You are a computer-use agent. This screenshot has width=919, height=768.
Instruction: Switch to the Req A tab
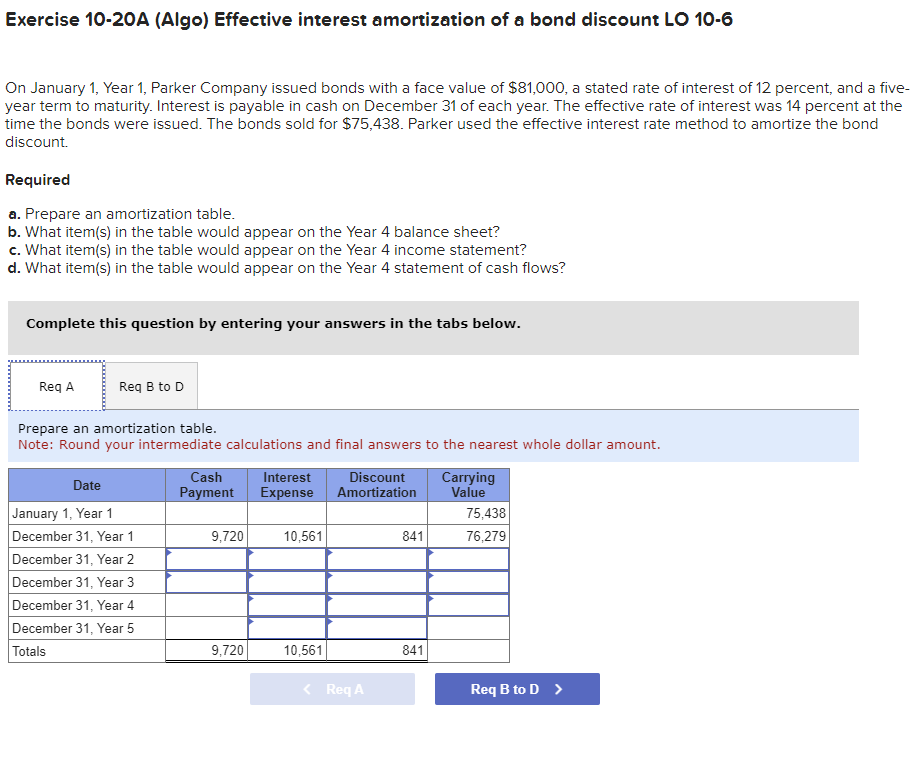55,385
